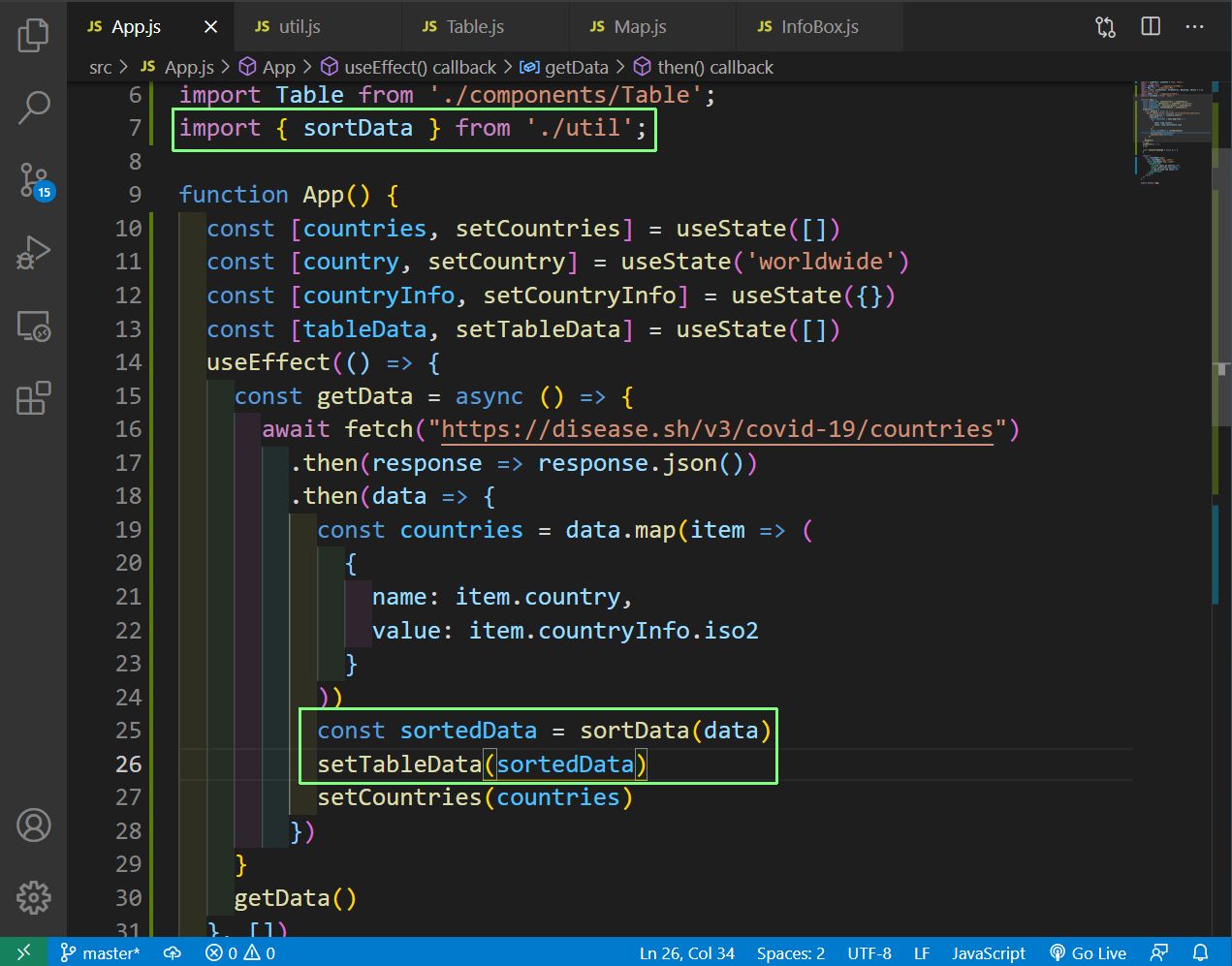The width and height of the screenshot is (1232, 966).
Task: Click Ln 26, Col 34 indicator
Action: coord(686,953)
